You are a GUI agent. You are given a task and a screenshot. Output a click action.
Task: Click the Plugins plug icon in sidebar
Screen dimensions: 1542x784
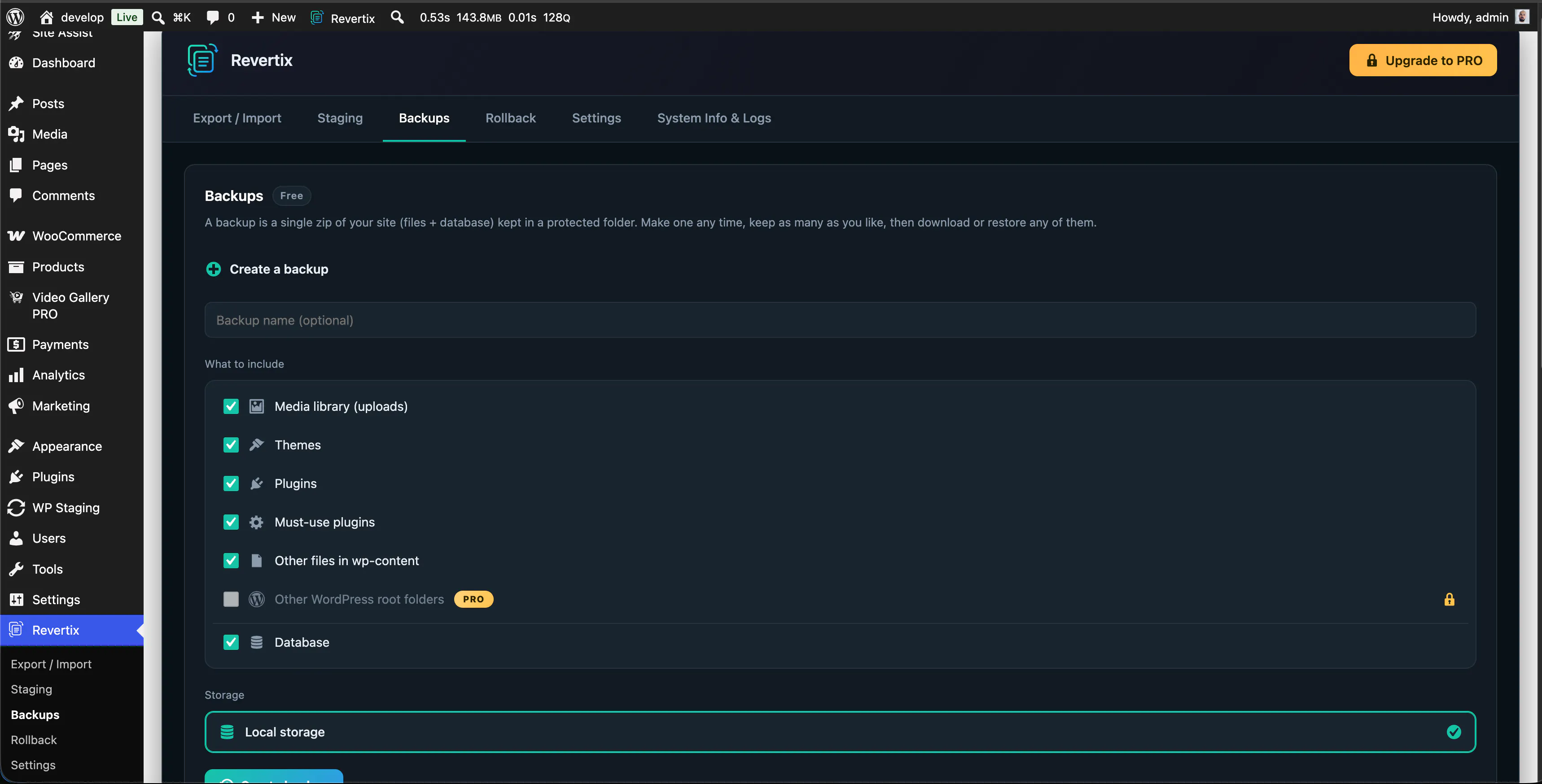coord(16,476)
